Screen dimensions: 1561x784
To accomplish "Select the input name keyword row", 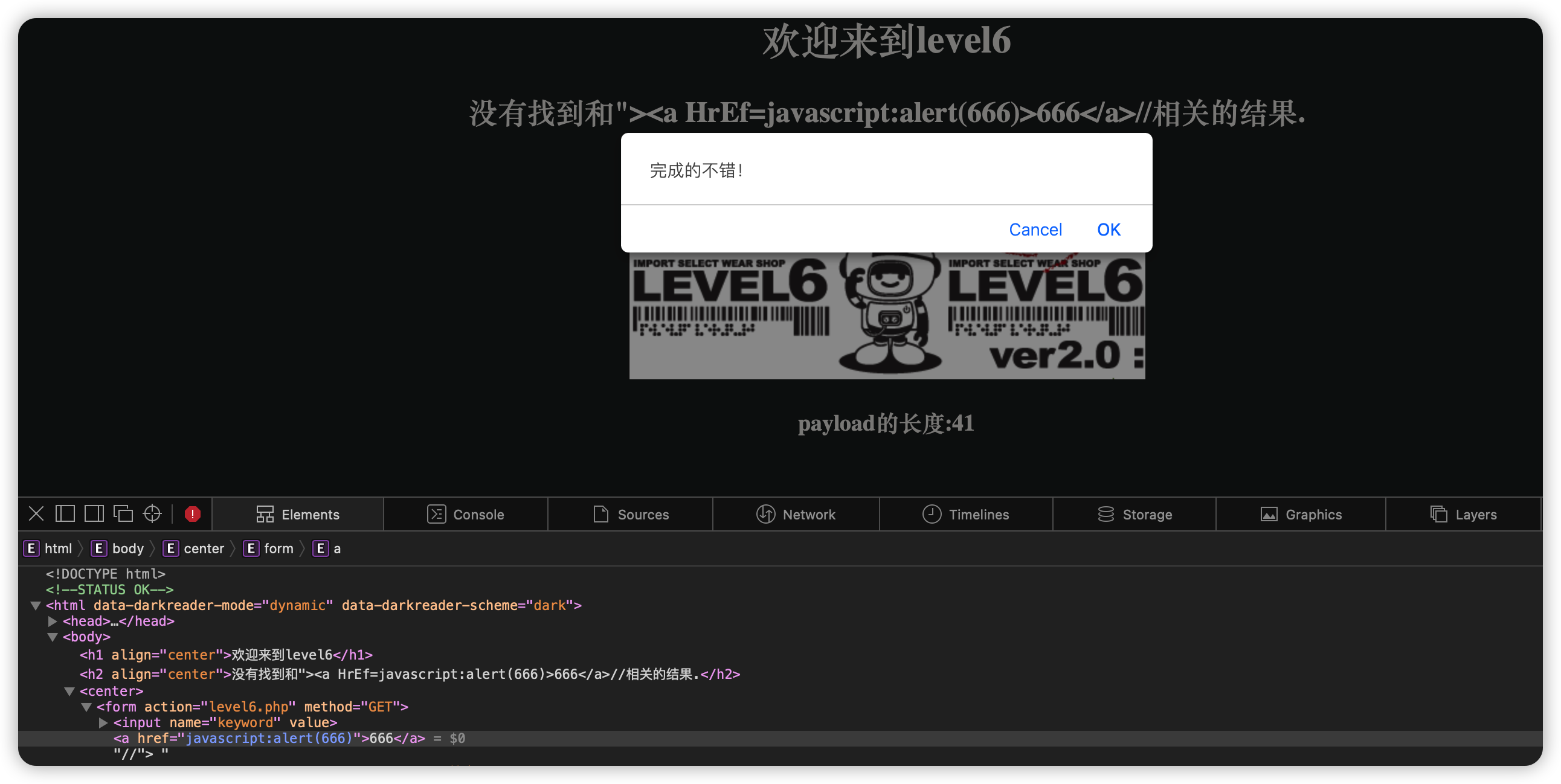I will (x=225, y=723).
